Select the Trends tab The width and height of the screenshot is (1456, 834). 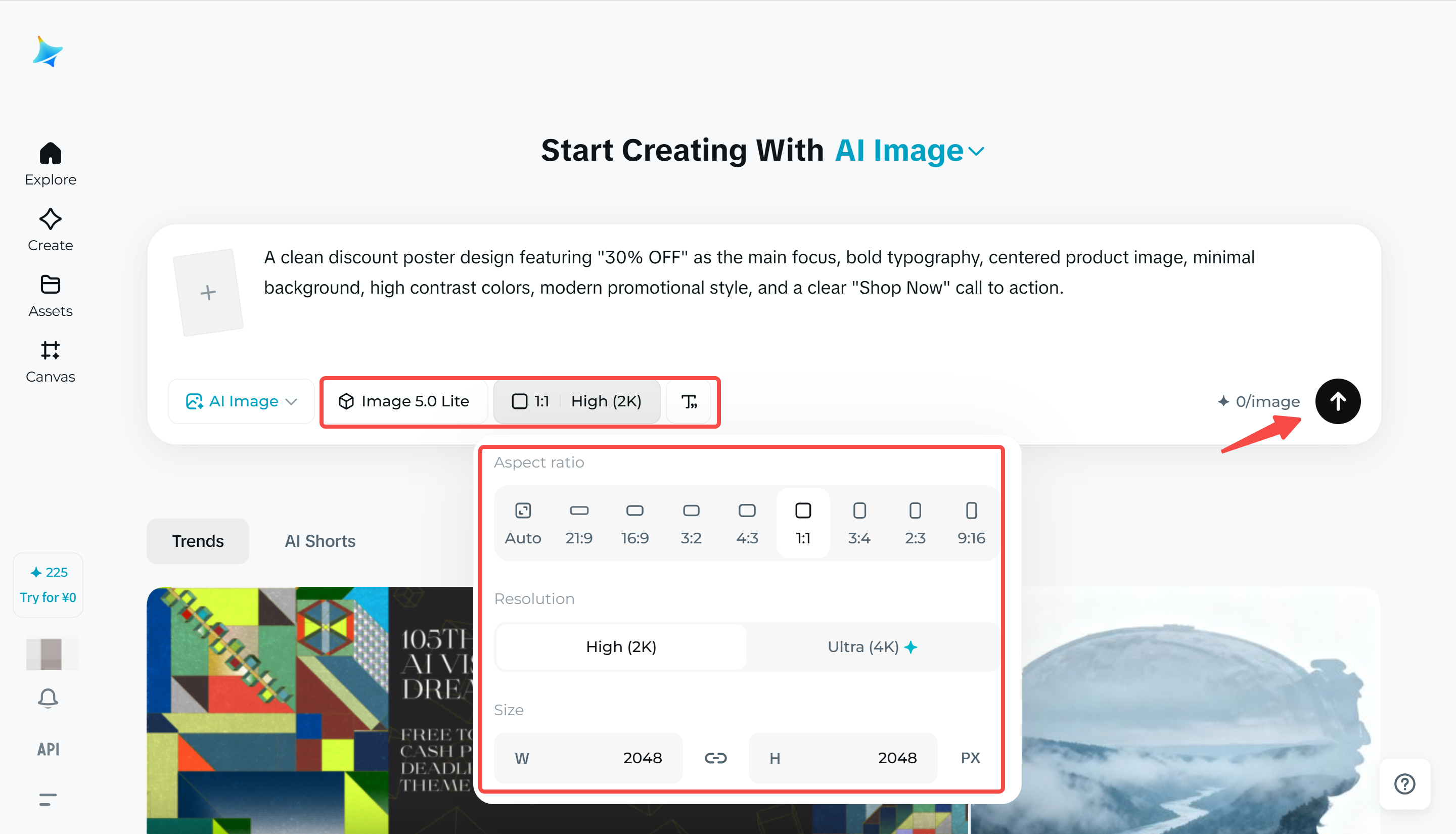pos(198,541)
